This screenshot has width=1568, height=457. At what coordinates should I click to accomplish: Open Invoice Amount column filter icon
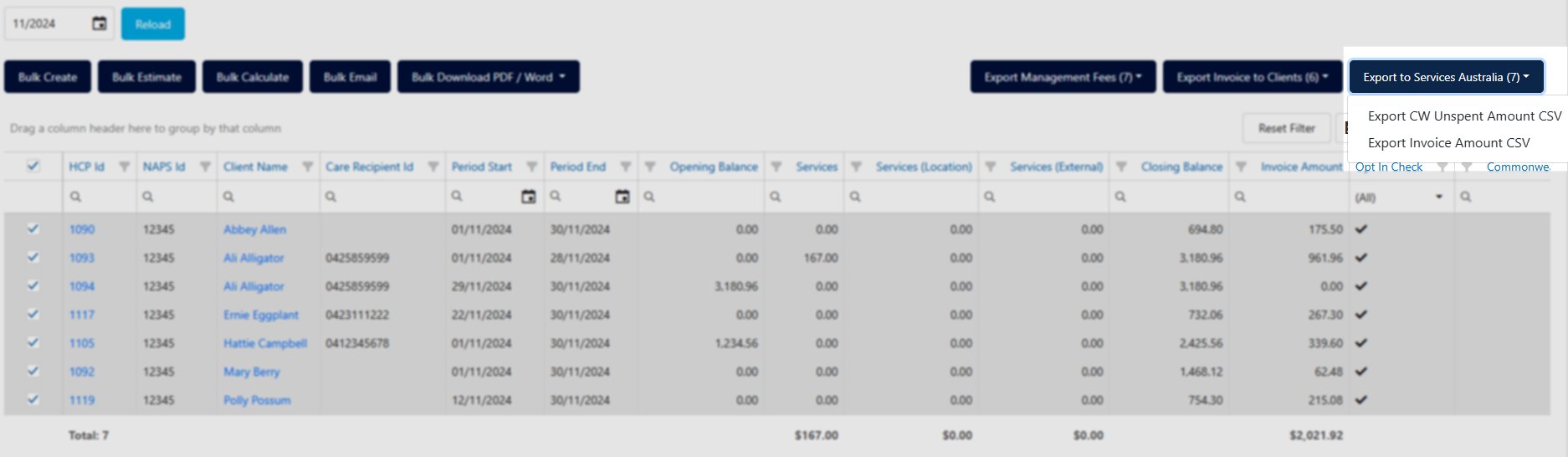point(1241,167)
